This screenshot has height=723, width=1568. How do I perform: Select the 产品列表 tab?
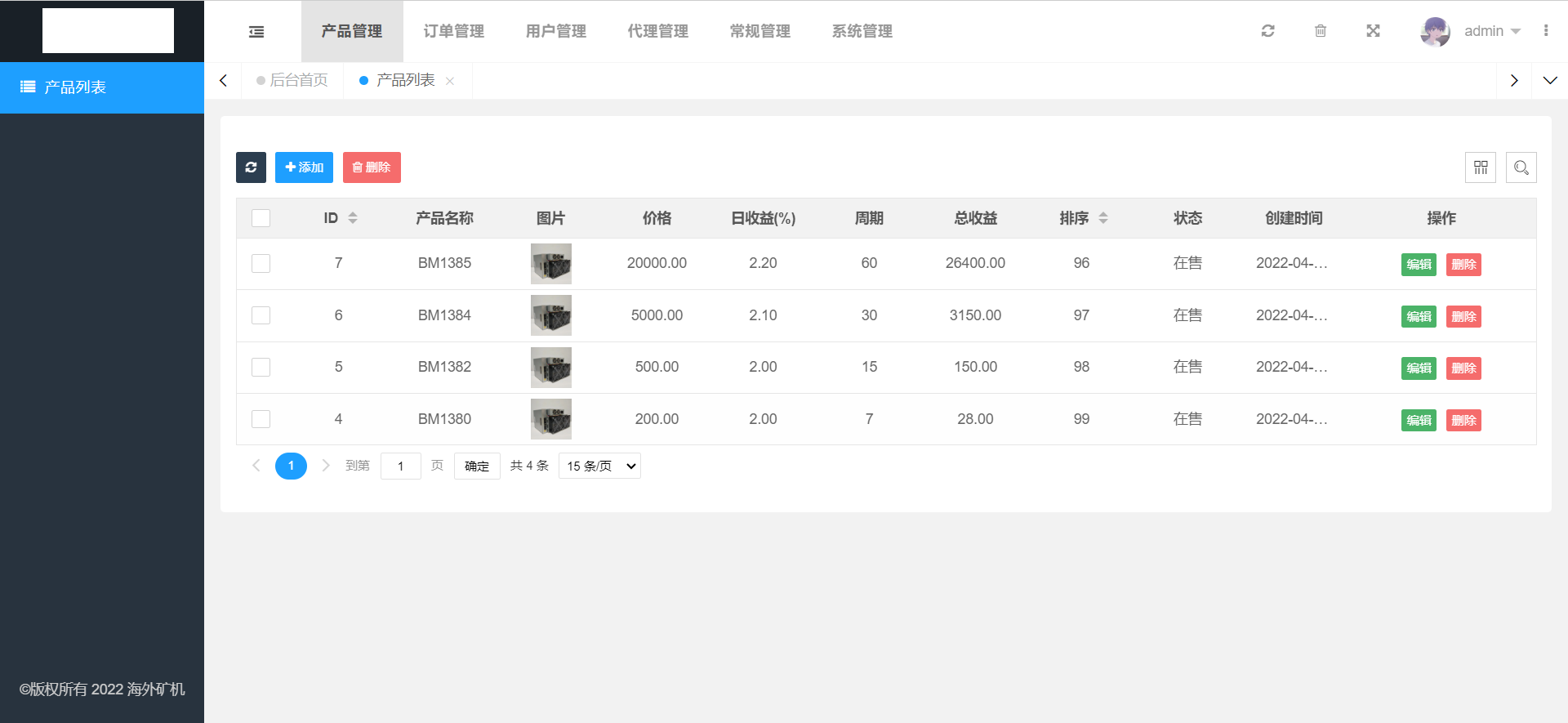(405, 80)
